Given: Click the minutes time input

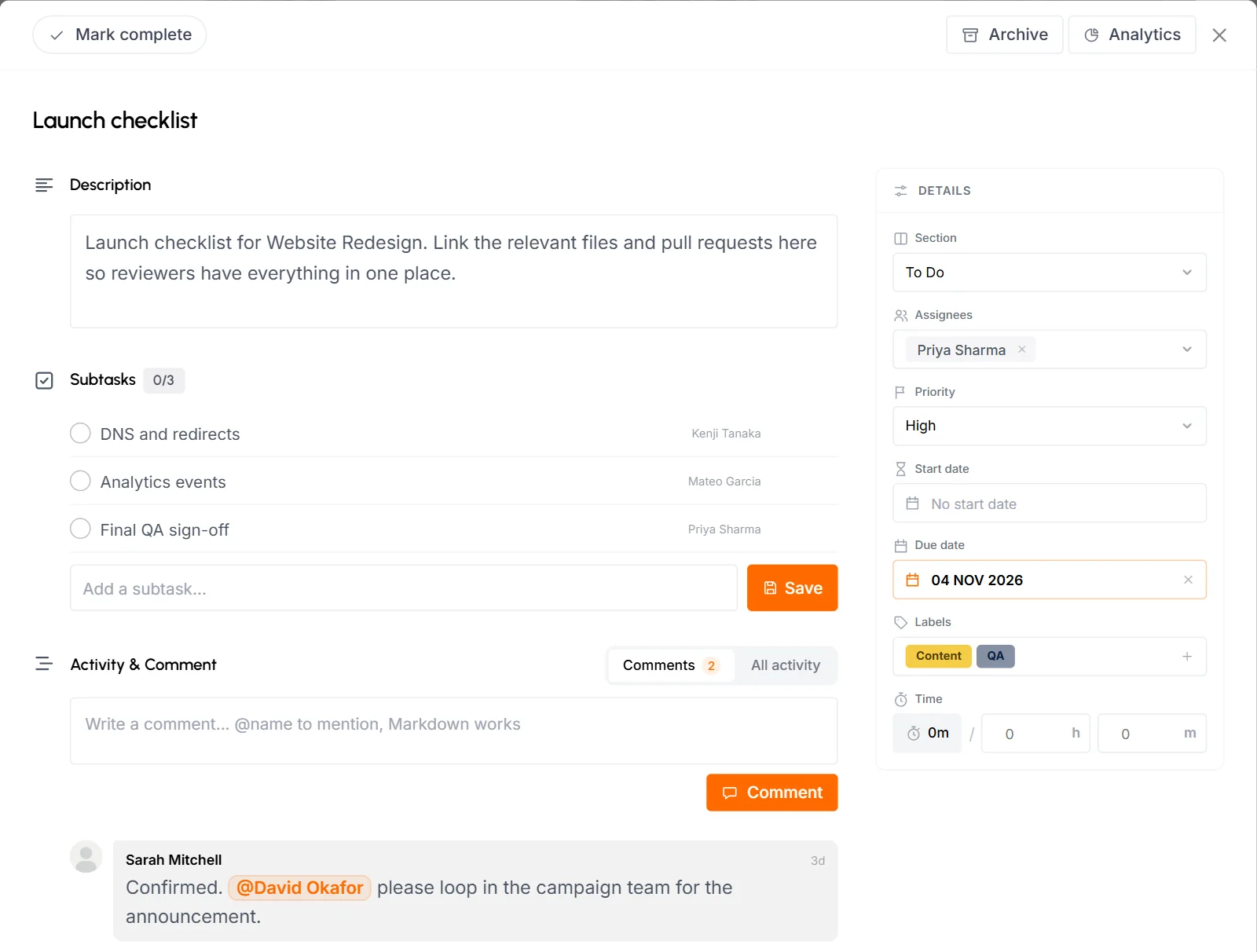Looking at the screenshot, I should (1152, 733).
